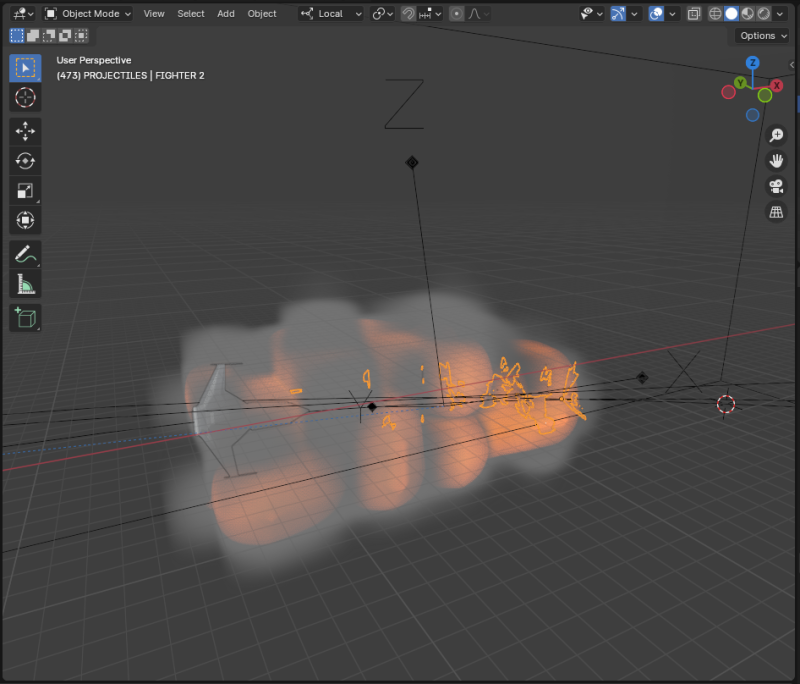Open snapping options dropdown

coord(431,14)
